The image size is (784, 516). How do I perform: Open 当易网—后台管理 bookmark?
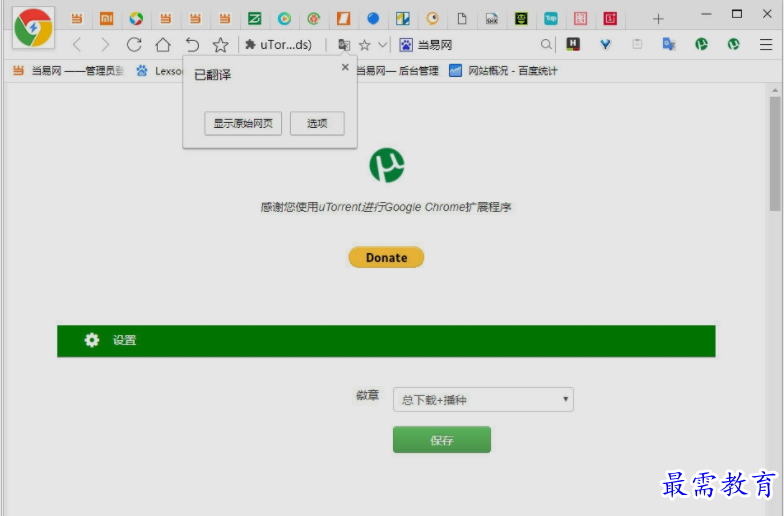tap(398, 71)
